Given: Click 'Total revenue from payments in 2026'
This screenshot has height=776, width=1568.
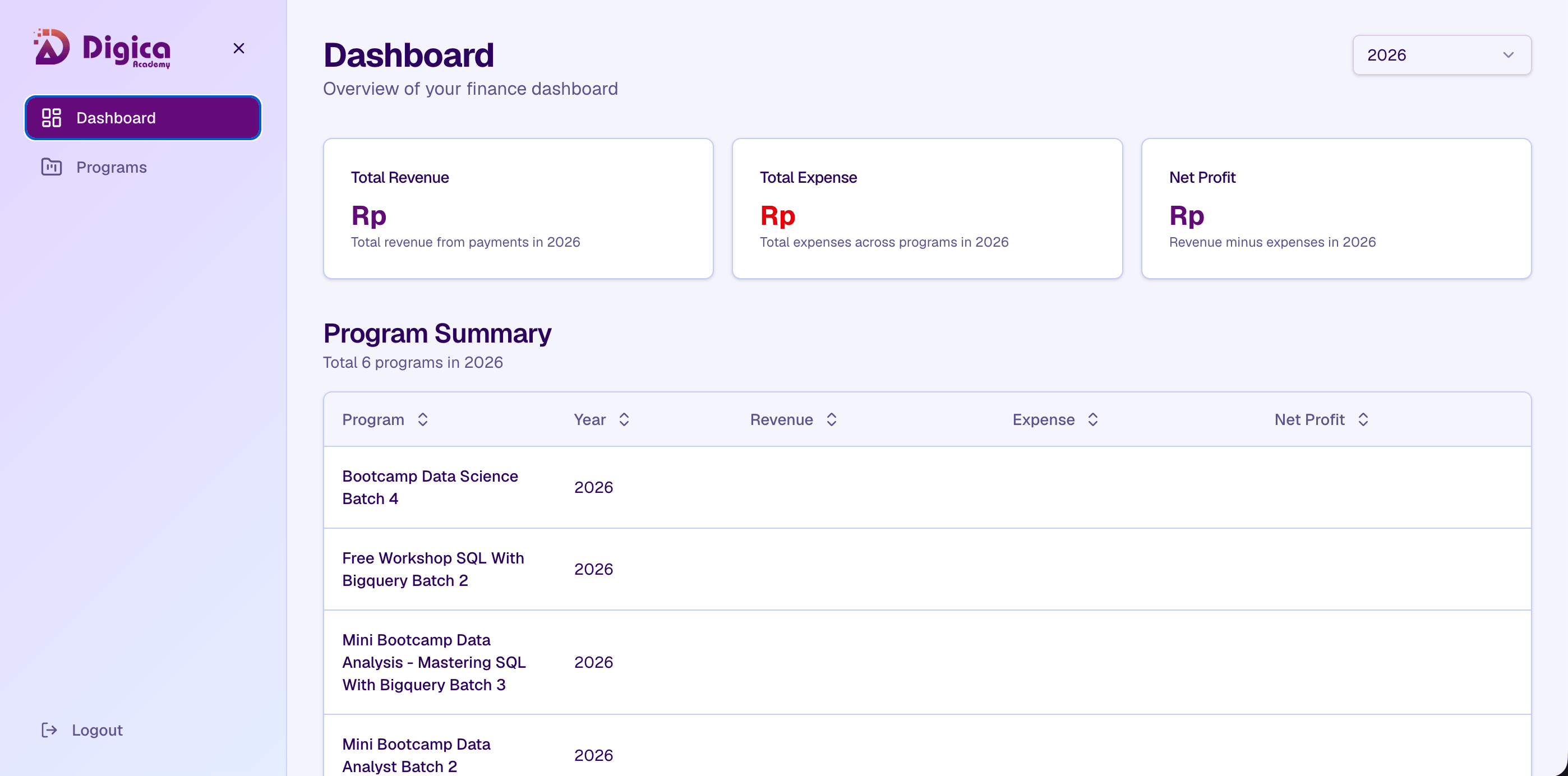Looking at the screenshot, I should click(x=465, y=242).
